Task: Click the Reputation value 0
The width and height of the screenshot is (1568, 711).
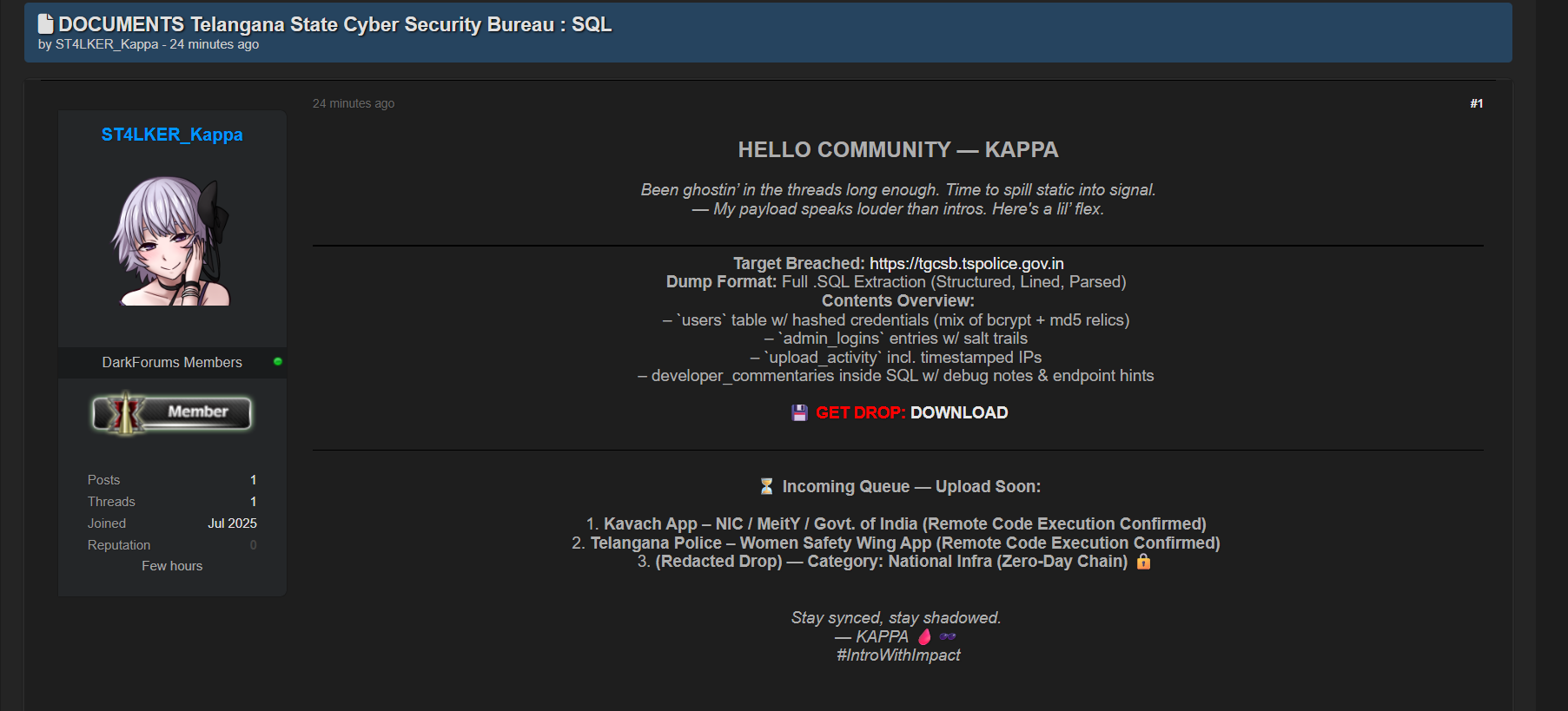Action: (253, 545)
